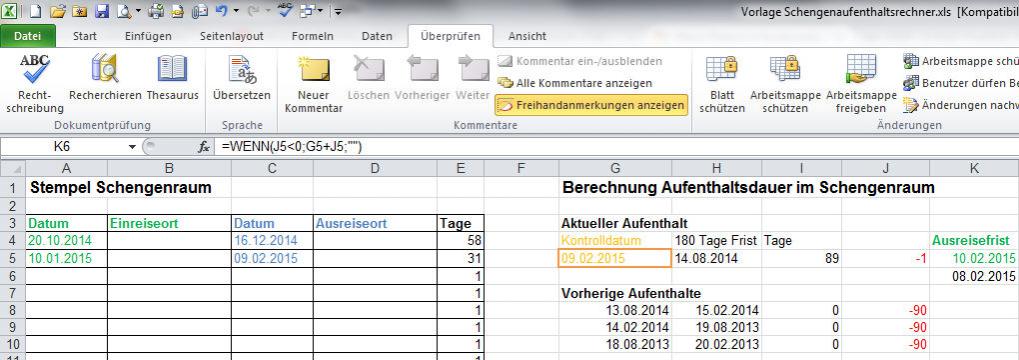1019x360 pixels.
Task: Click into the Name Box showing K6
Action: pos(62,148)
